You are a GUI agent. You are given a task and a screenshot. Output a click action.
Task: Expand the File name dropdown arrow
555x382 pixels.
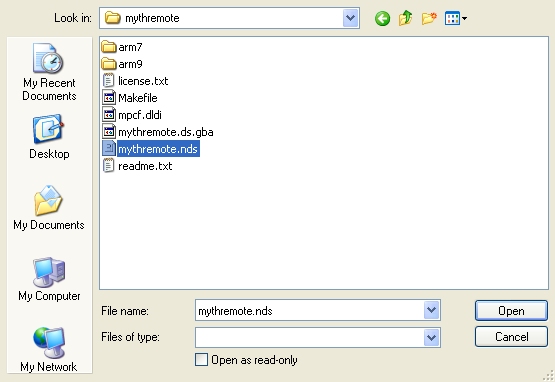(x=431, y=310)
